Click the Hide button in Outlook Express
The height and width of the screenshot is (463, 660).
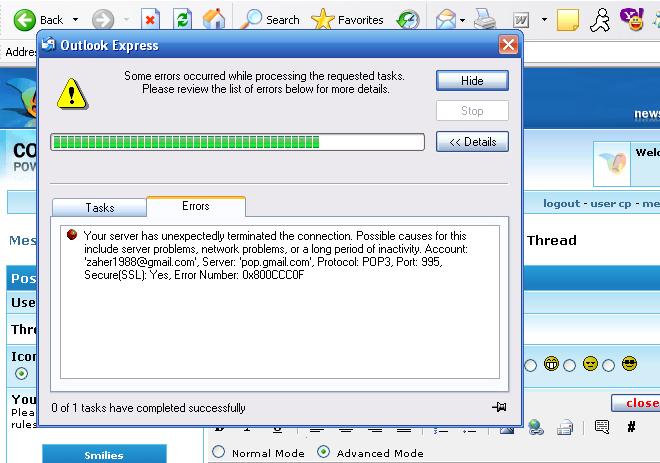coord(472,80)
